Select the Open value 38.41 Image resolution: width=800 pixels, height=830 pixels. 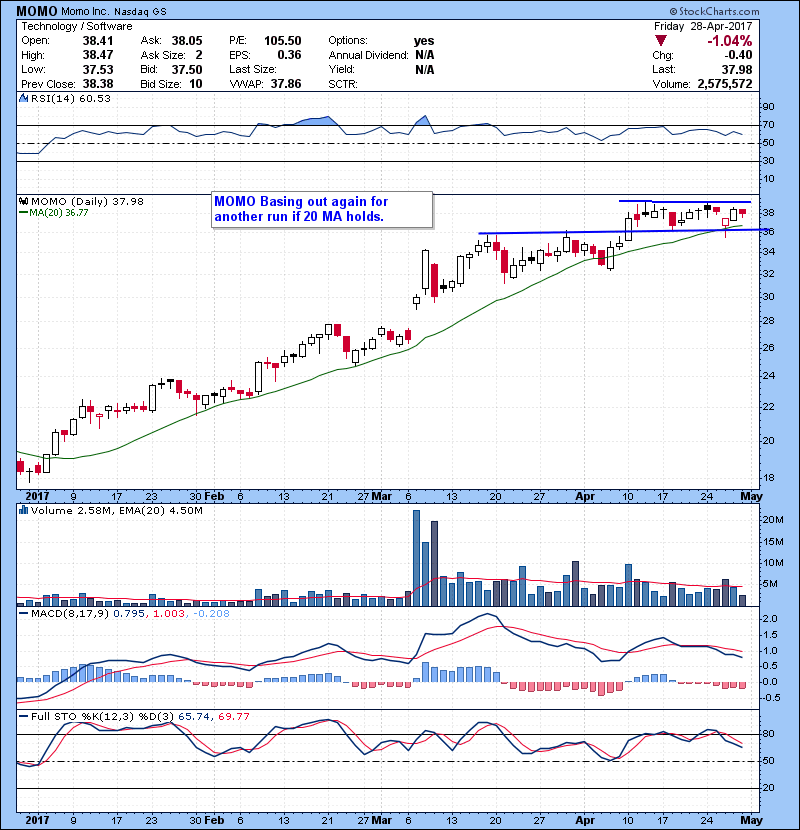pos(98,41)
